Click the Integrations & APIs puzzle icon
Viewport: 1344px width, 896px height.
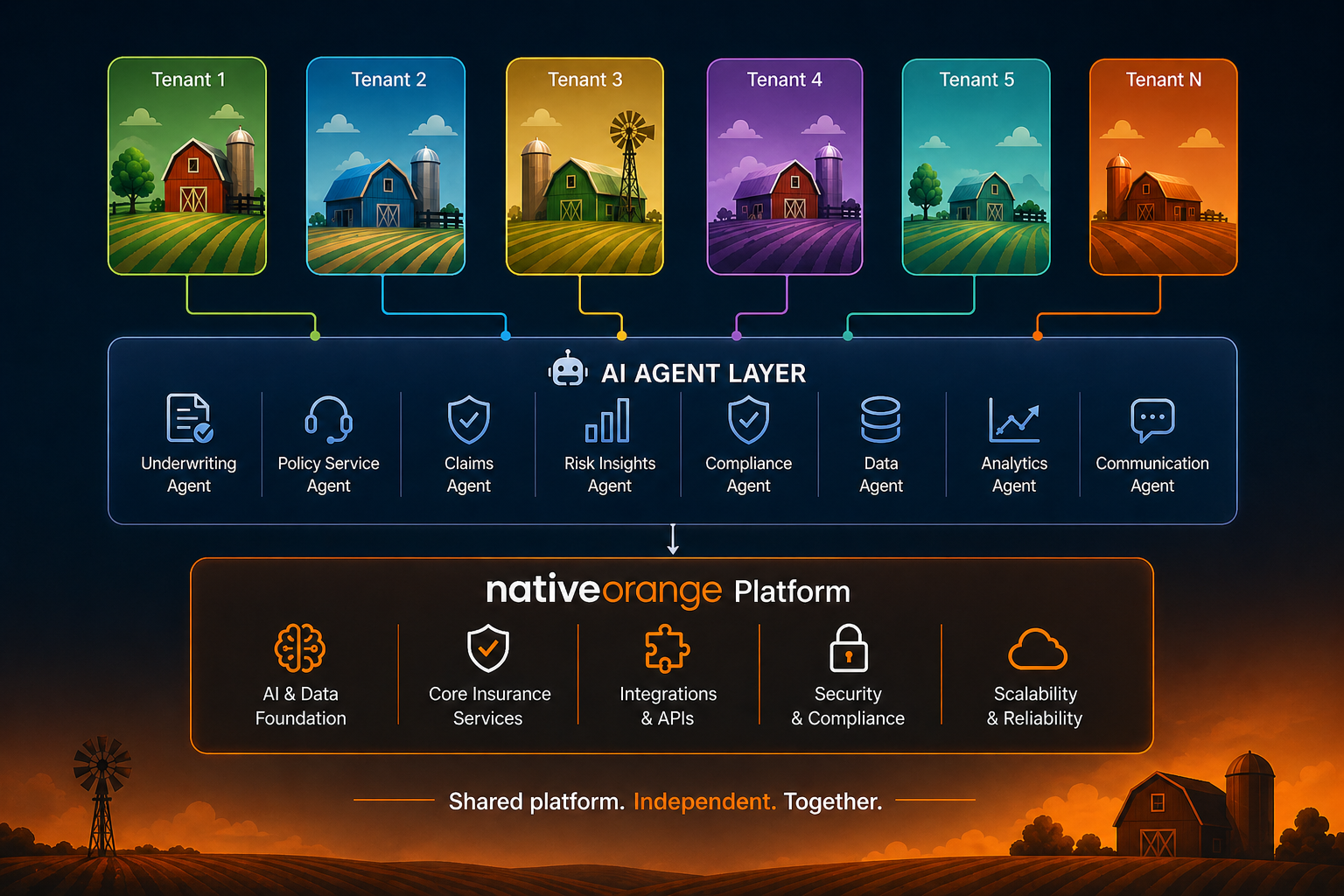(x=668, y=648)
